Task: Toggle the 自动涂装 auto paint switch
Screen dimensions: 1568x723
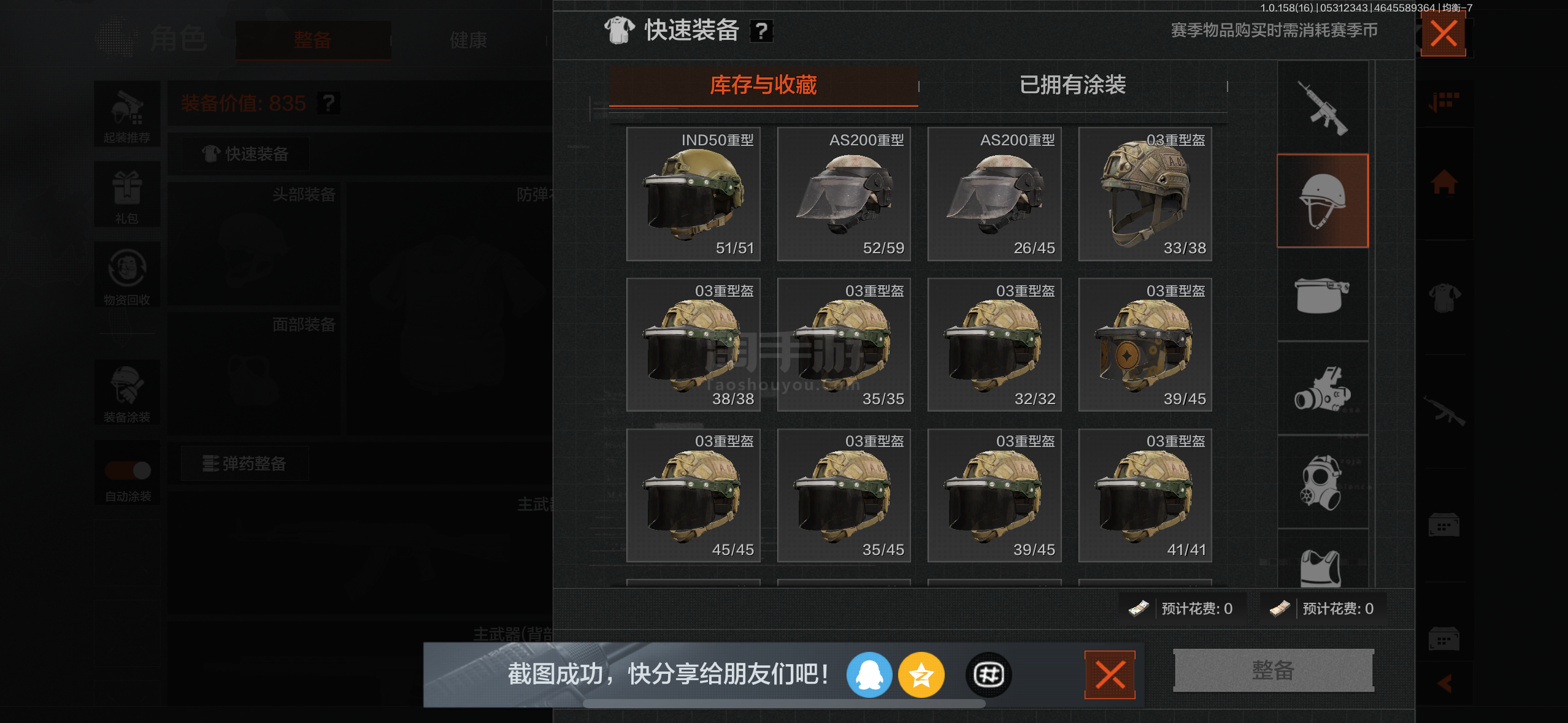Action: (x=128, y=471)
